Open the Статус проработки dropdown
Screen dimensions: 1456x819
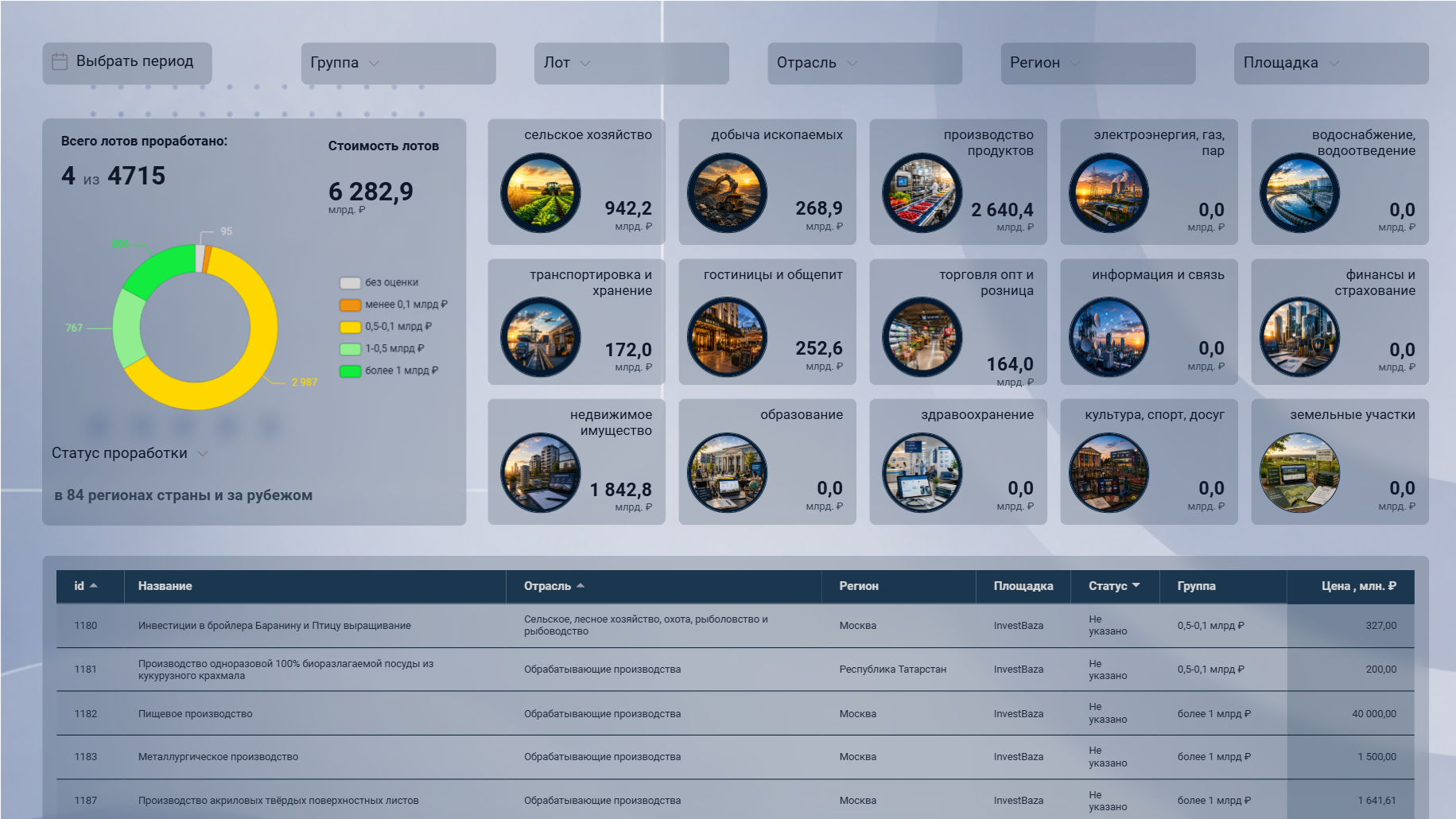click(x=130, y=453)
